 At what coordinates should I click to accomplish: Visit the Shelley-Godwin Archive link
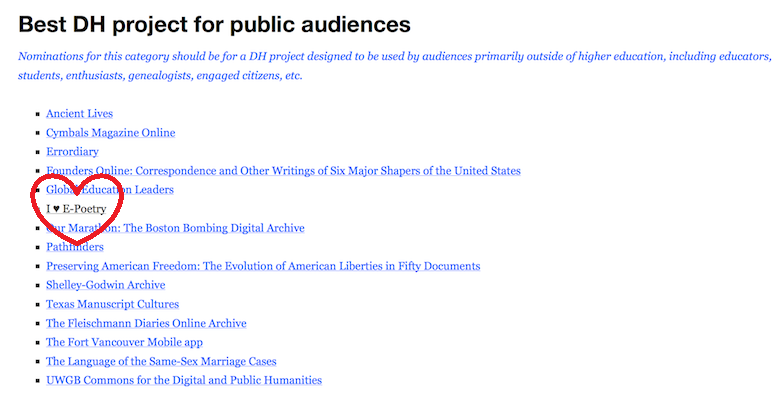[105, 285]
